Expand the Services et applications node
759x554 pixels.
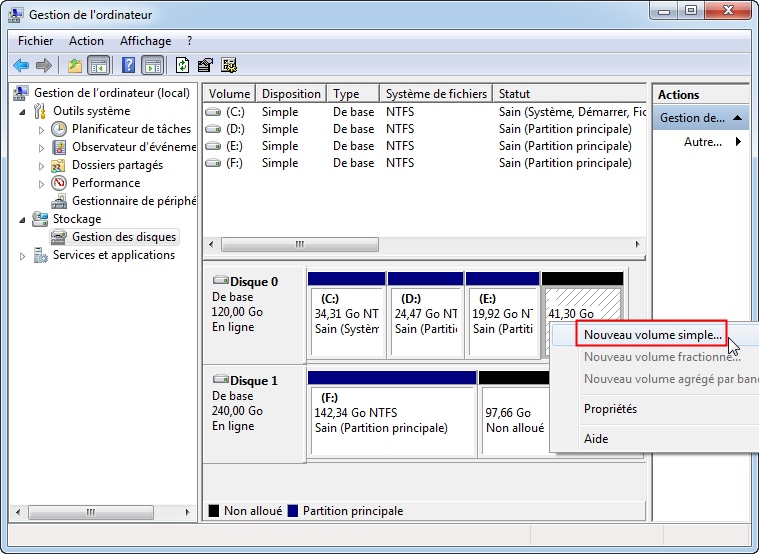(x=22, y=256)
